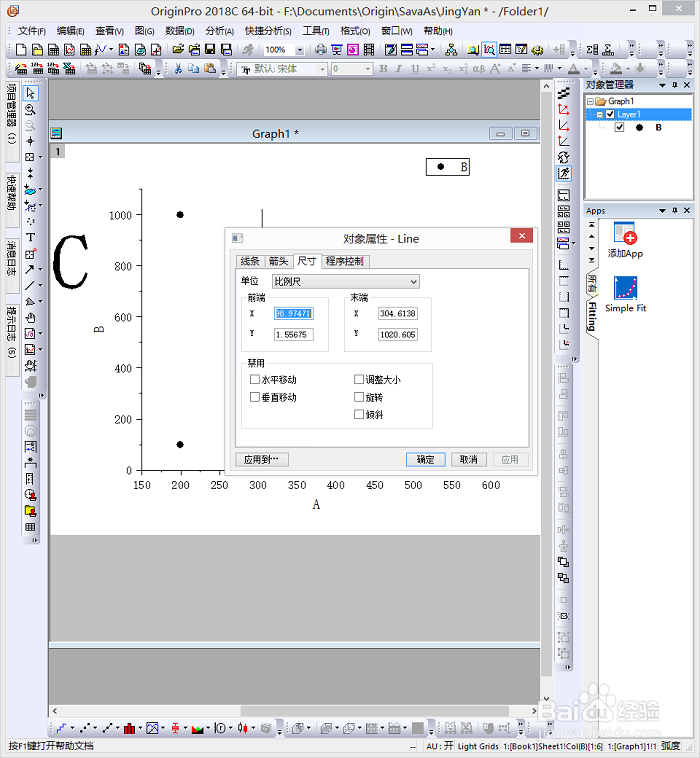This screenshot has width=700, height=758.
Task: Uncheck plot B visibility in Object Manager
Action: point(619,128)
